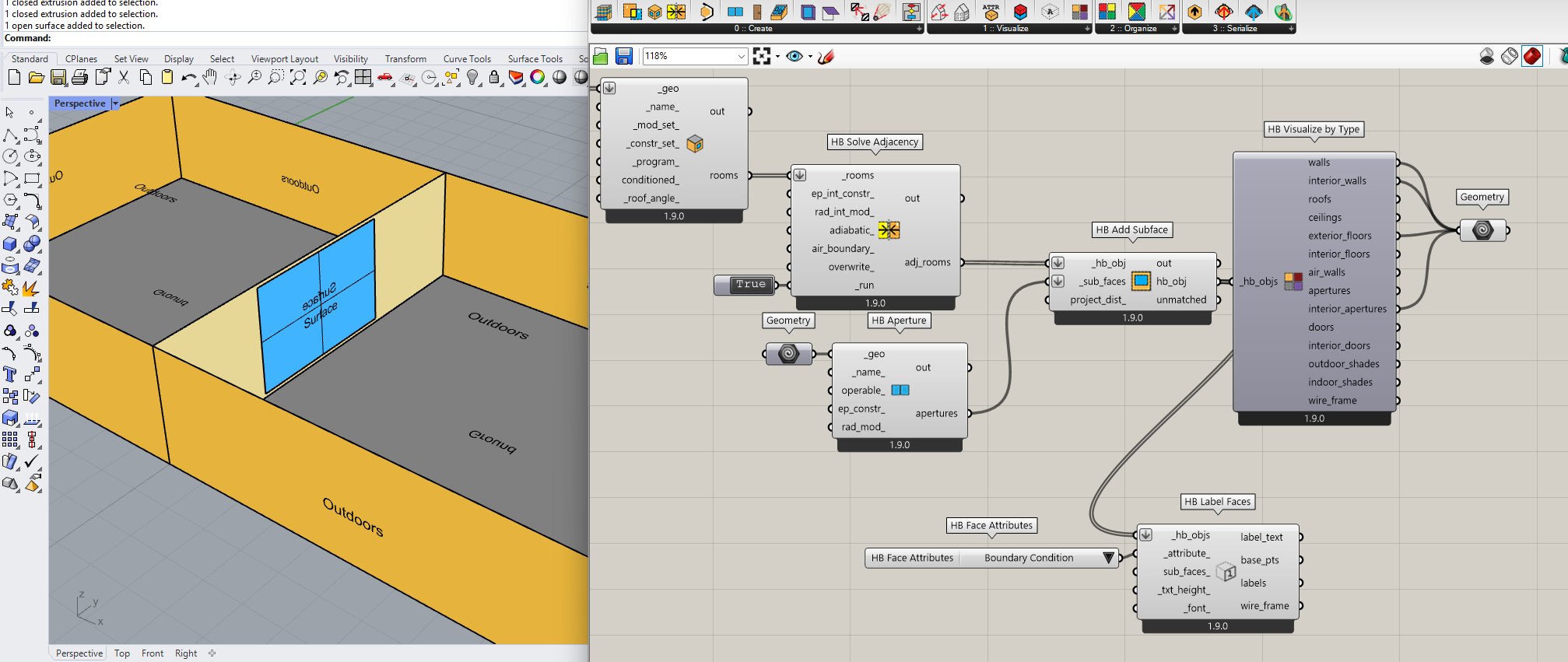Select the Zoom Extents icon

click(x=297, y=77)
